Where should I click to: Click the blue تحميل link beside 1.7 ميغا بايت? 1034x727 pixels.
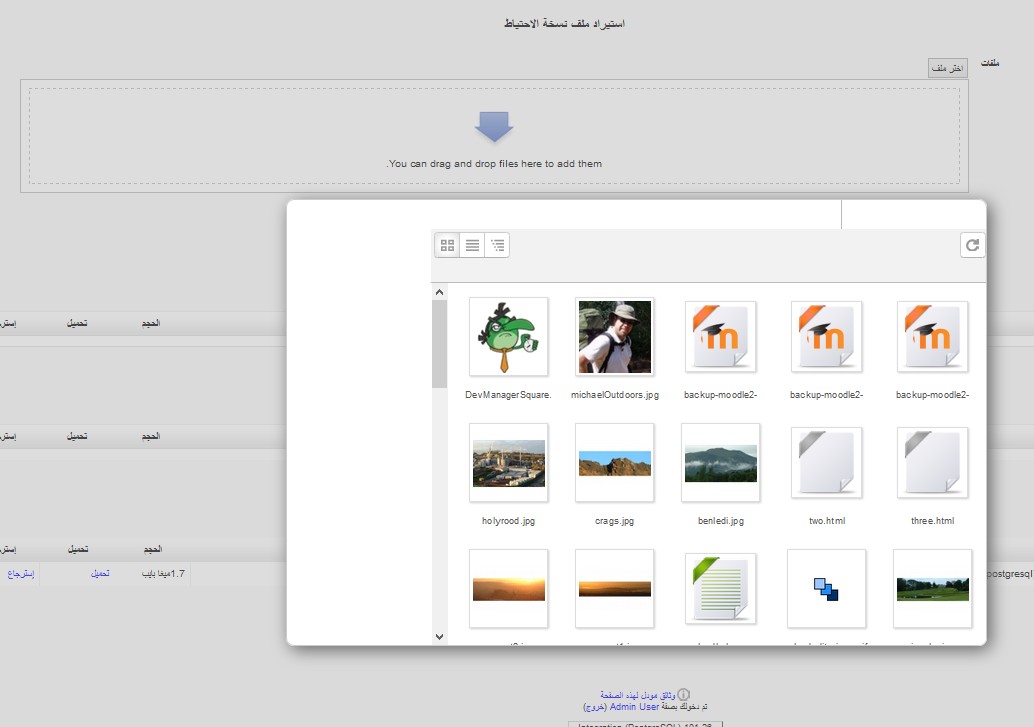point(100,573)
